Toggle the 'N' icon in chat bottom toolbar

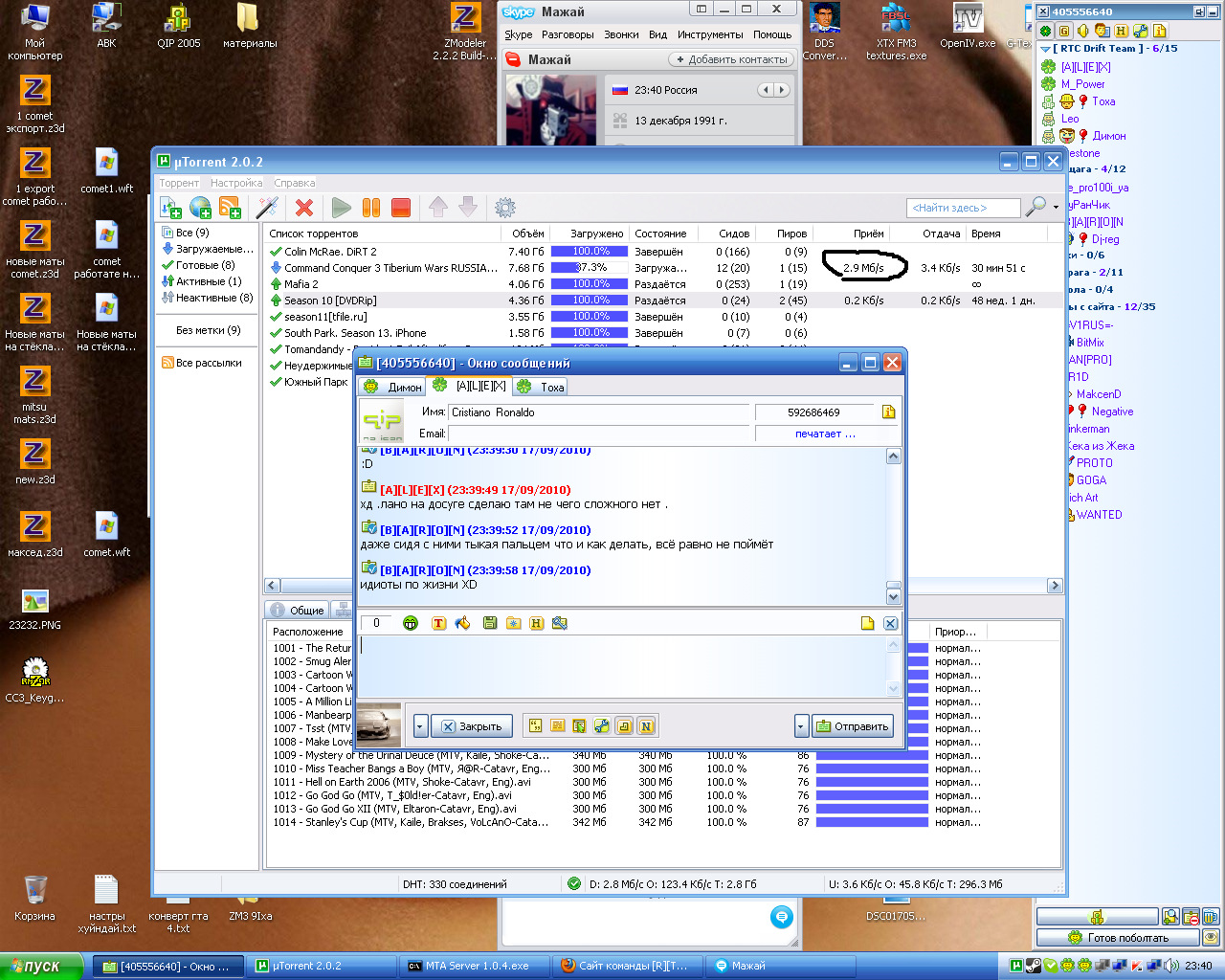646,726
